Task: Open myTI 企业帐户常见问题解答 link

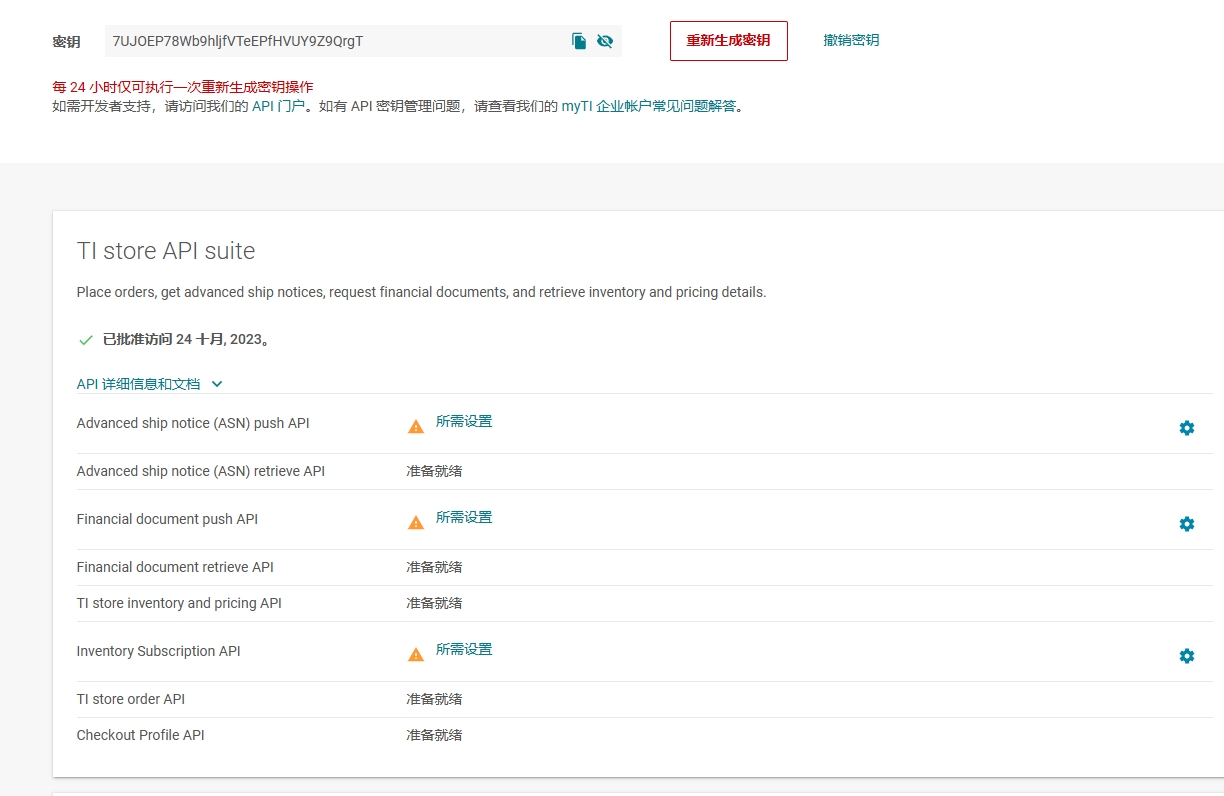Action: (648, 105)
